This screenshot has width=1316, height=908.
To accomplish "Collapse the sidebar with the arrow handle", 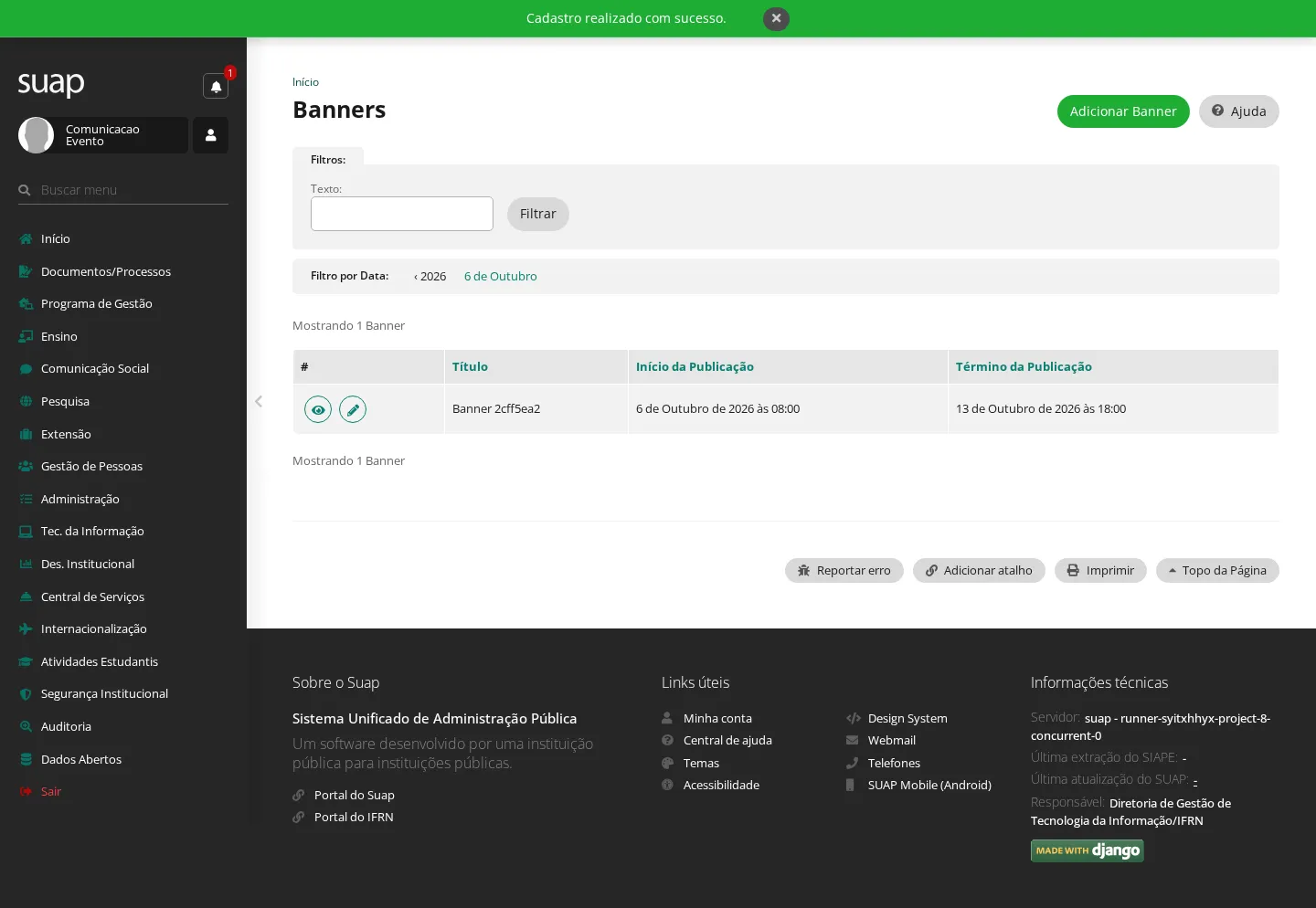I will [259, 401].
